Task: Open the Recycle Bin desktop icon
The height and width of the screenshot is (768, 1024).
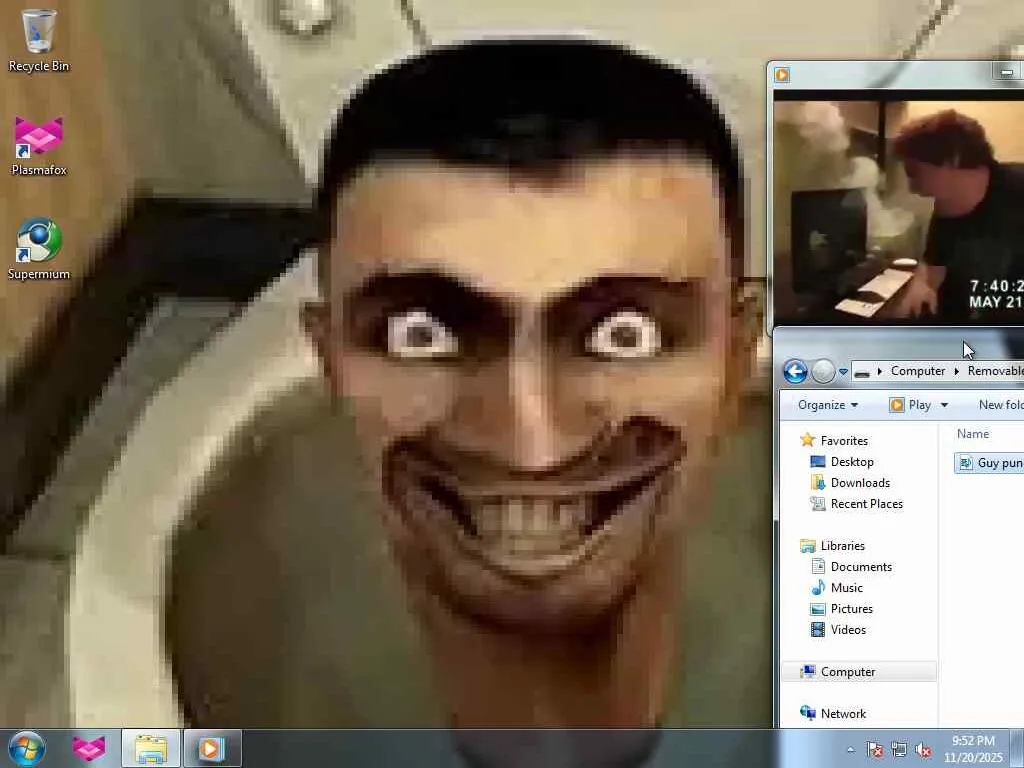Action: click(x=39, y=40)
